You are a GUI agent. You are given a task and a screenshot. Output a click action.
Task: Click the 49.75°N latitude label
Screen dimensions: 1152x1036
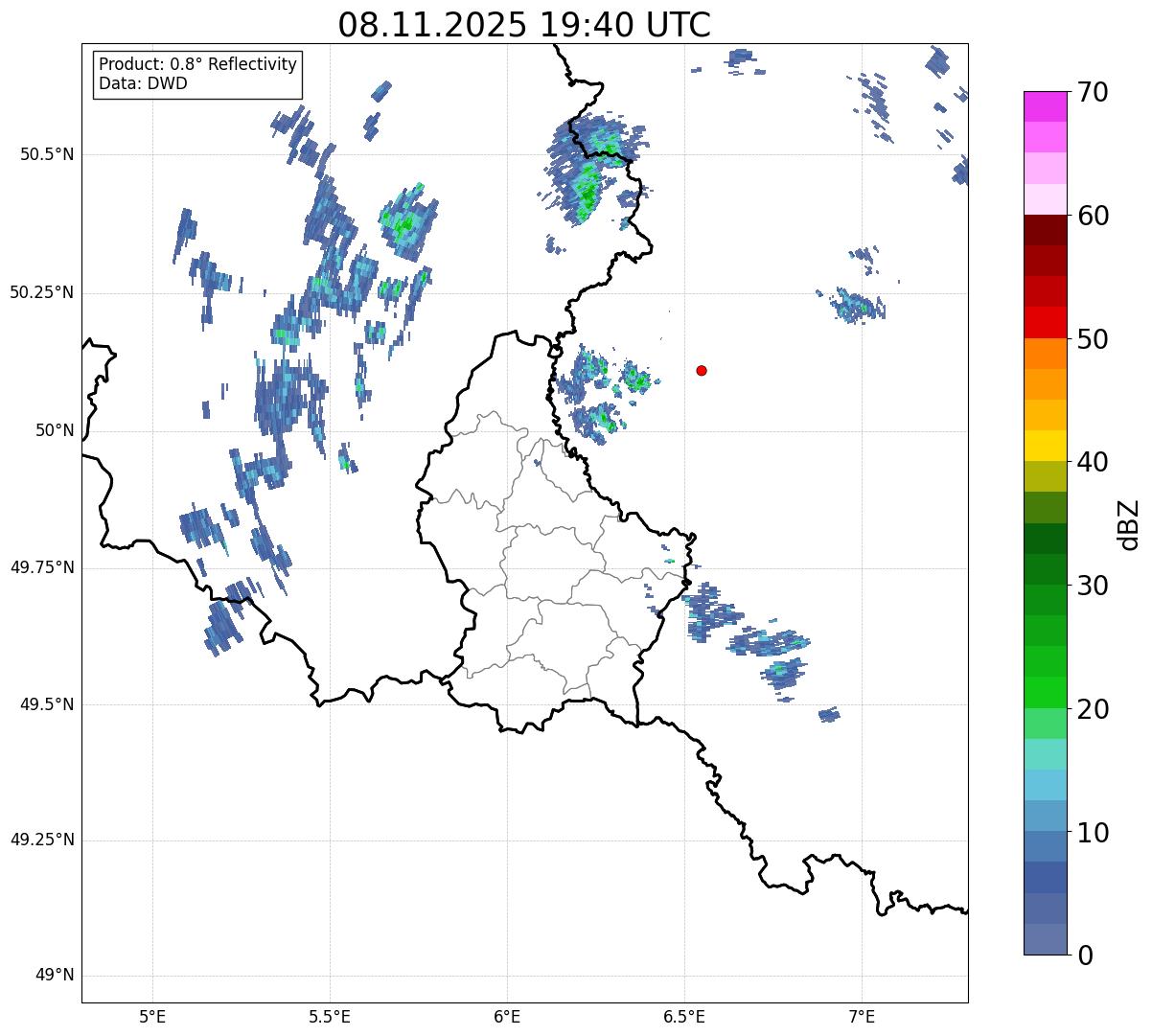click(x=42, y=567)
